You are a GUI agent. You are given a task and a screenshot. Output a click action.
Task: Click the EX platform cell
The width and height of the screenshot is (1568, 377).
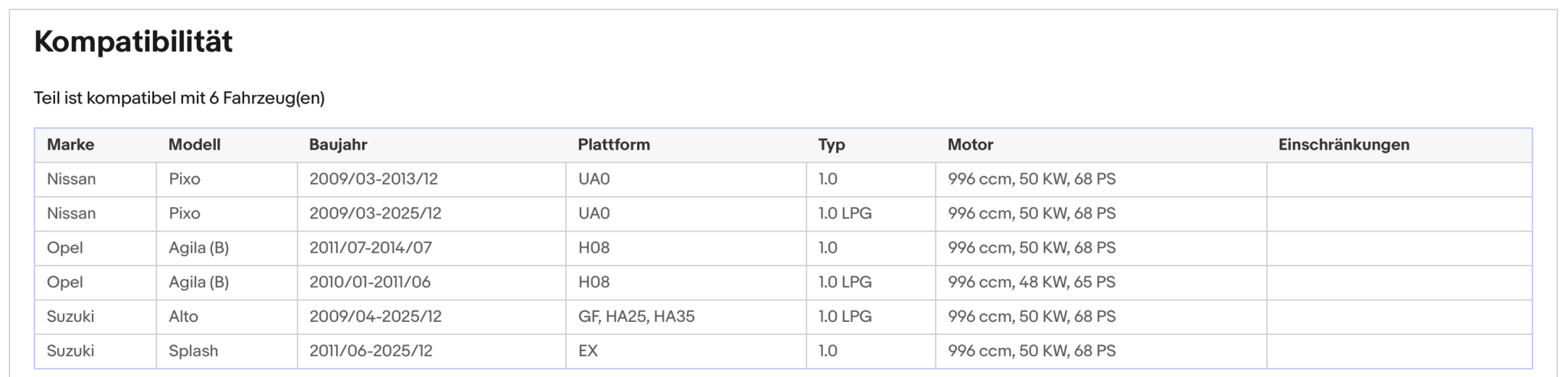point(685,351)
